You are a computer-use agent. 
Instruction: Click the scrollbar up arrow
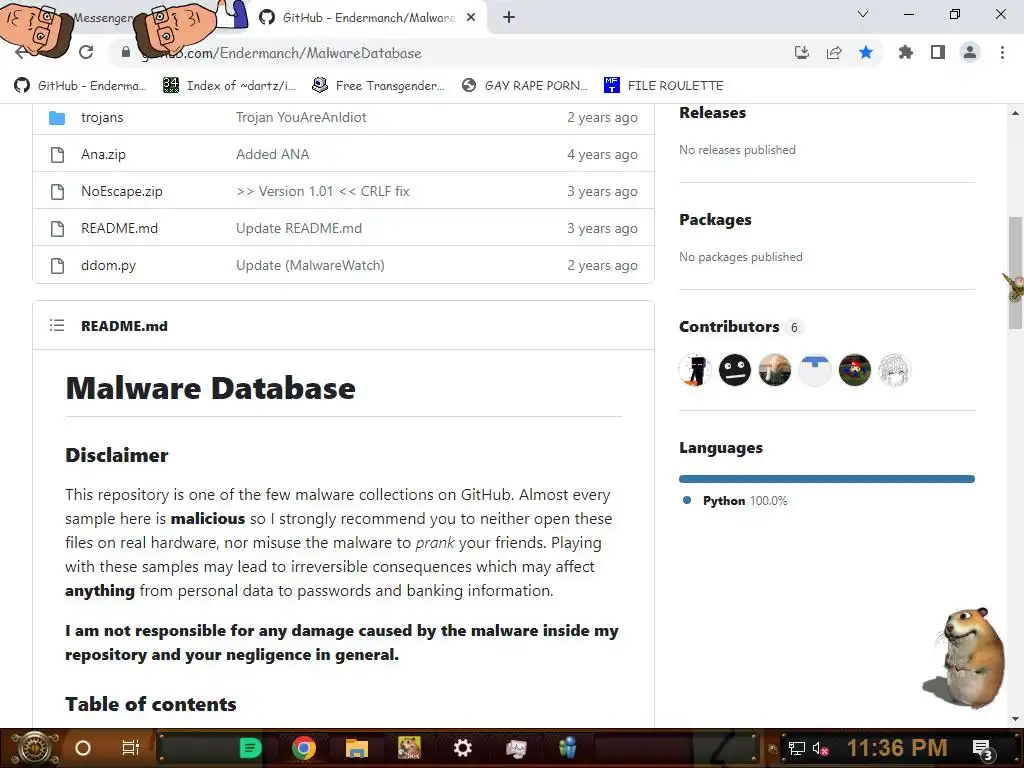click(x=1015, y=113)
